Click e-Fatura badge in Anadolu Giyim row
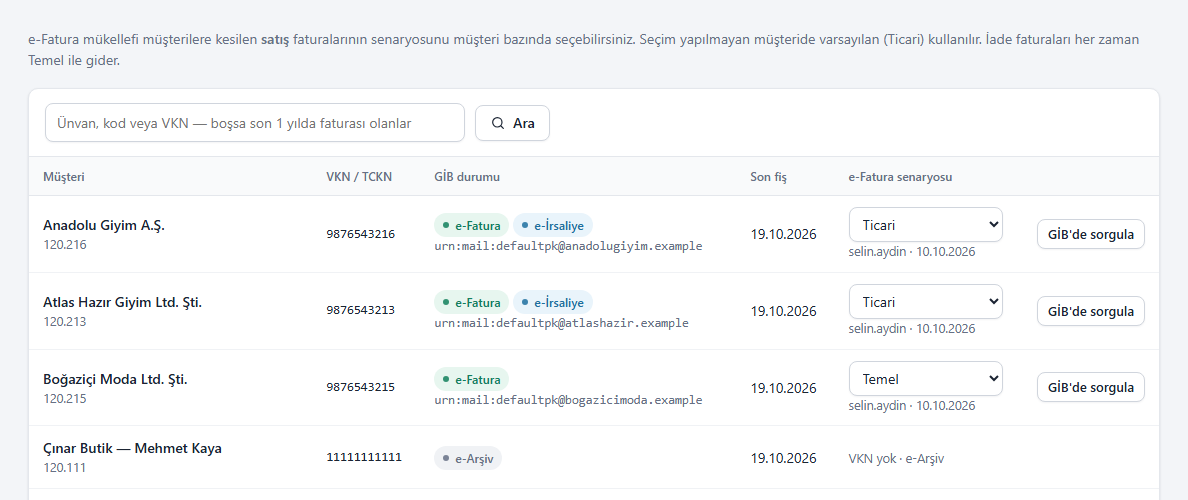The width and height of the screenshot is (1188, 500). tap(471, 226)
